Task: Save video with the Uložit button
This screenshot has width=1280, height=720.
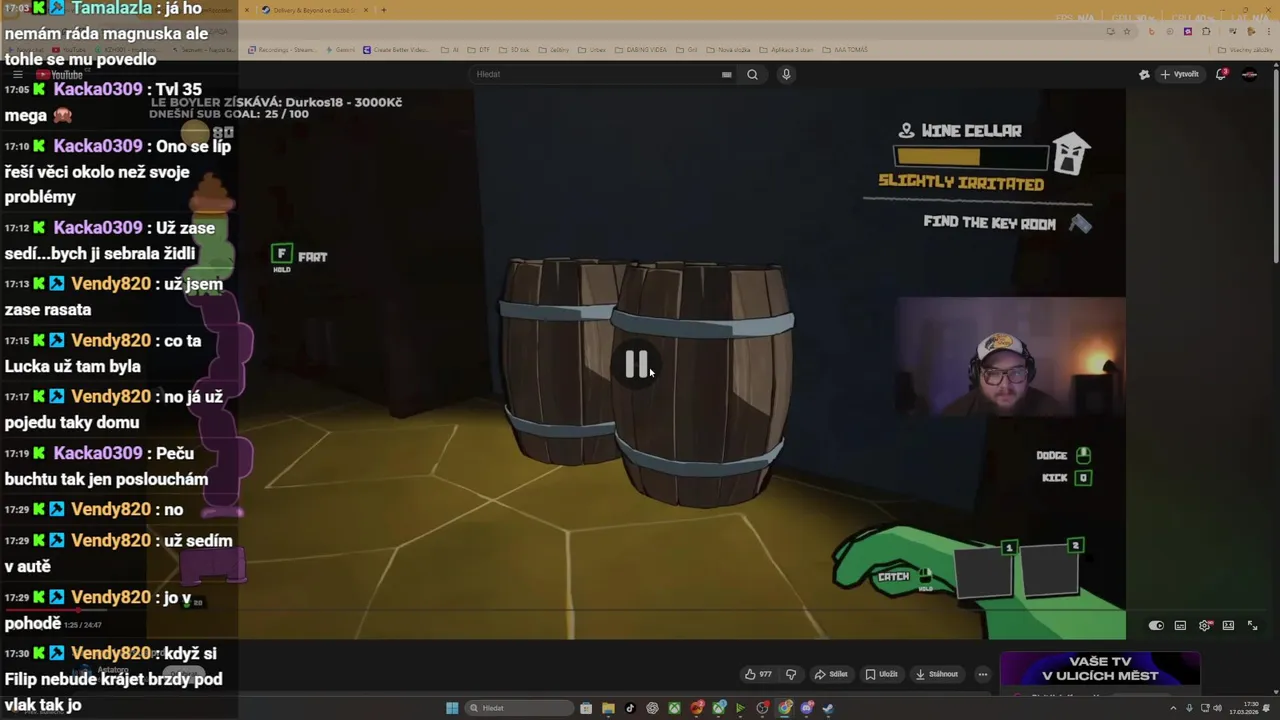Action: 882,674
